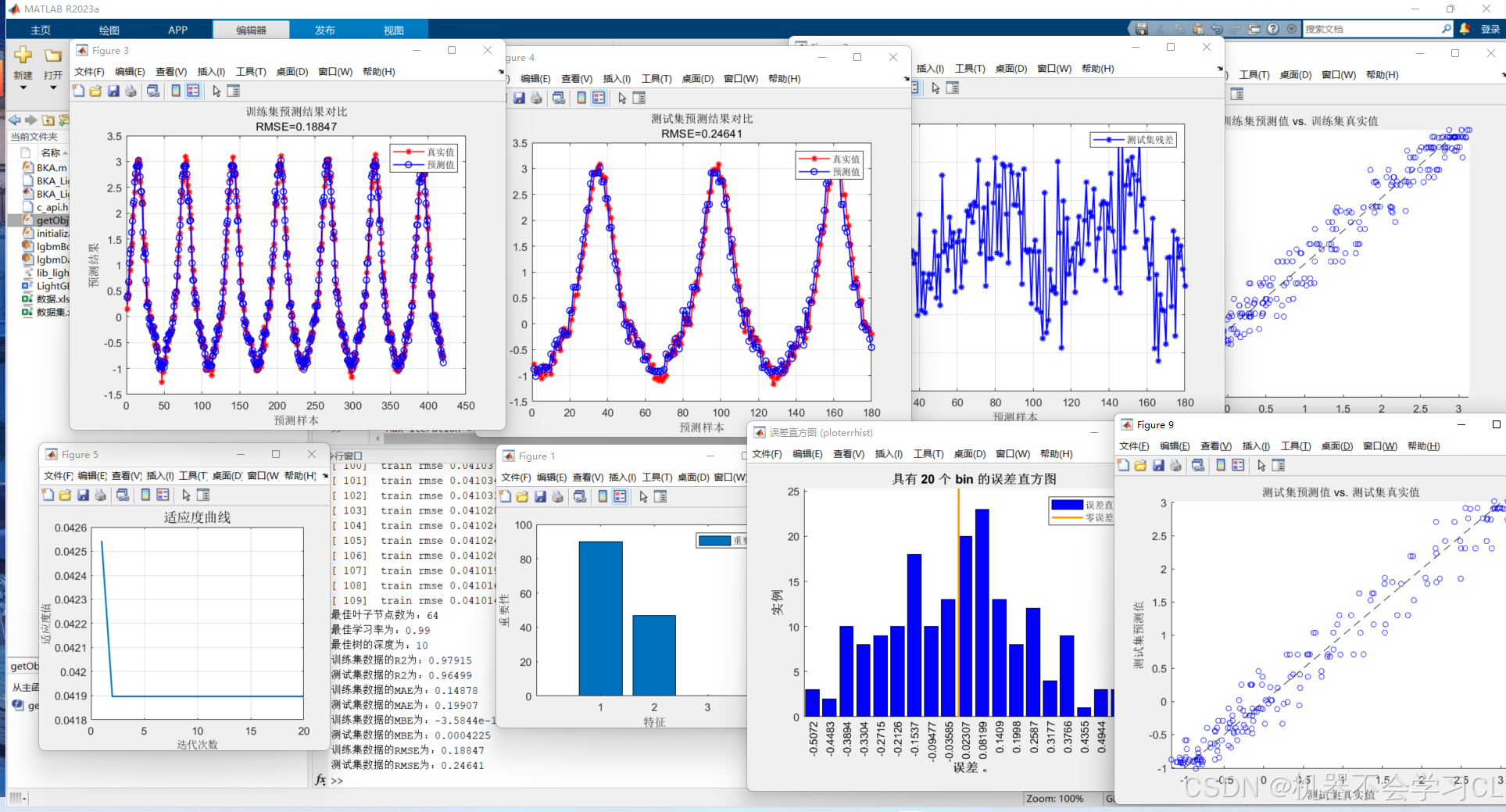Click dock arrow in Figure 3 menu bar

[x=501, y=72]
